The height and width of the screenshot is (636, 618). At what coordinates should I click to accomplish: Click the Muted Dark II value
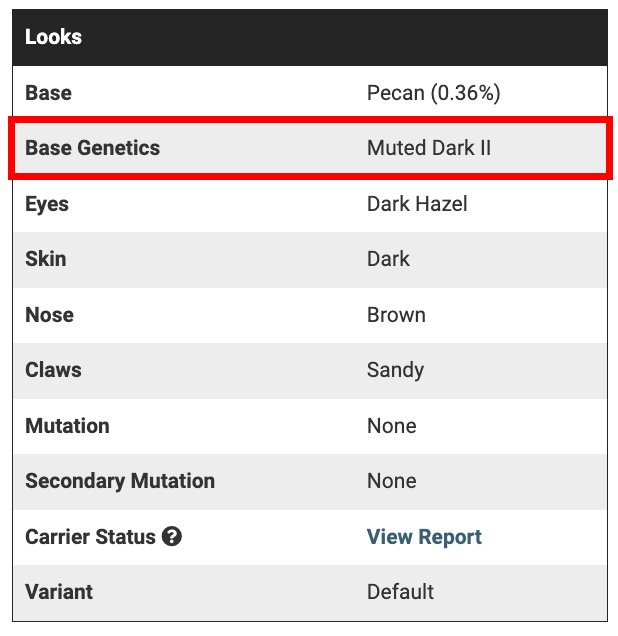coord(429,148)
